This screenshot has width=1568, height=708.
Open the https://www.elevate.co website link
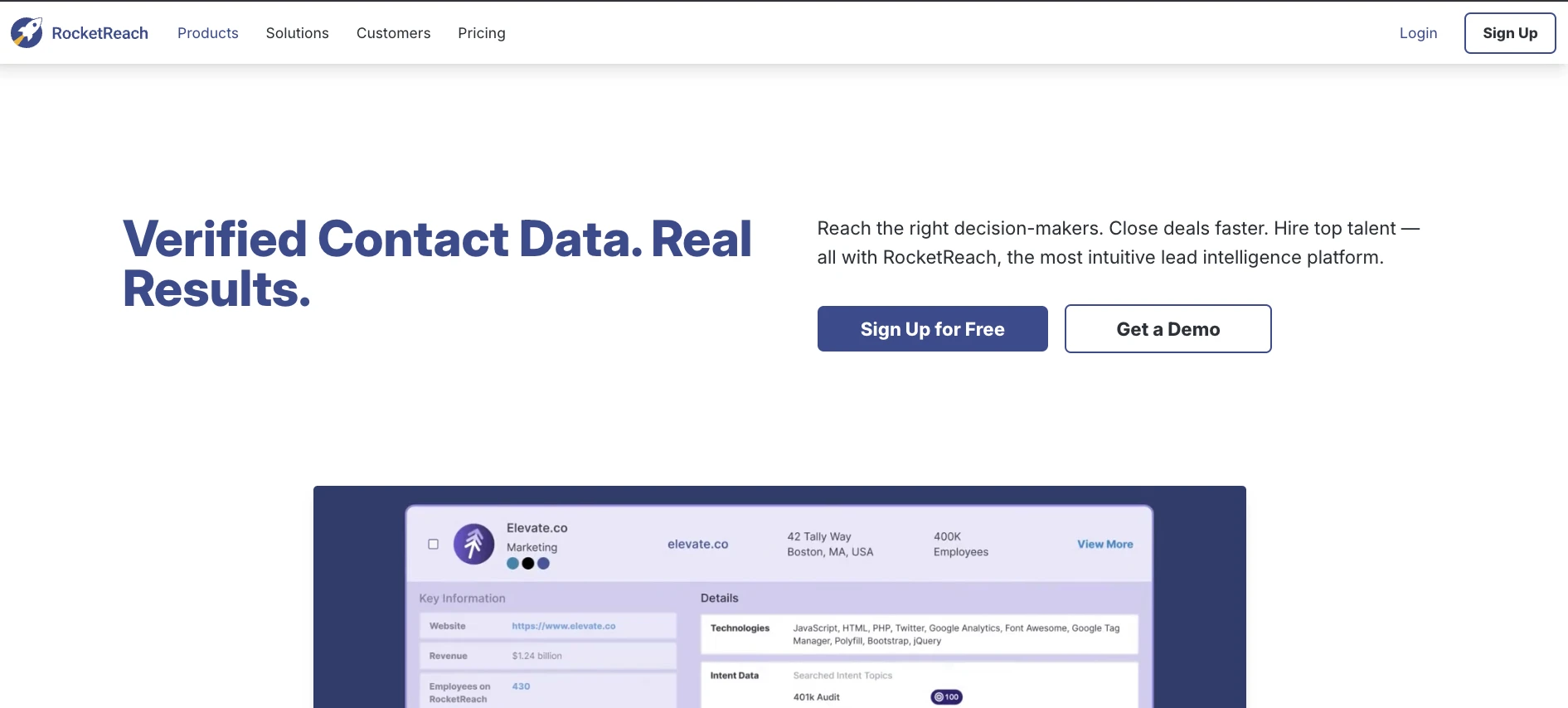(564, 626)
